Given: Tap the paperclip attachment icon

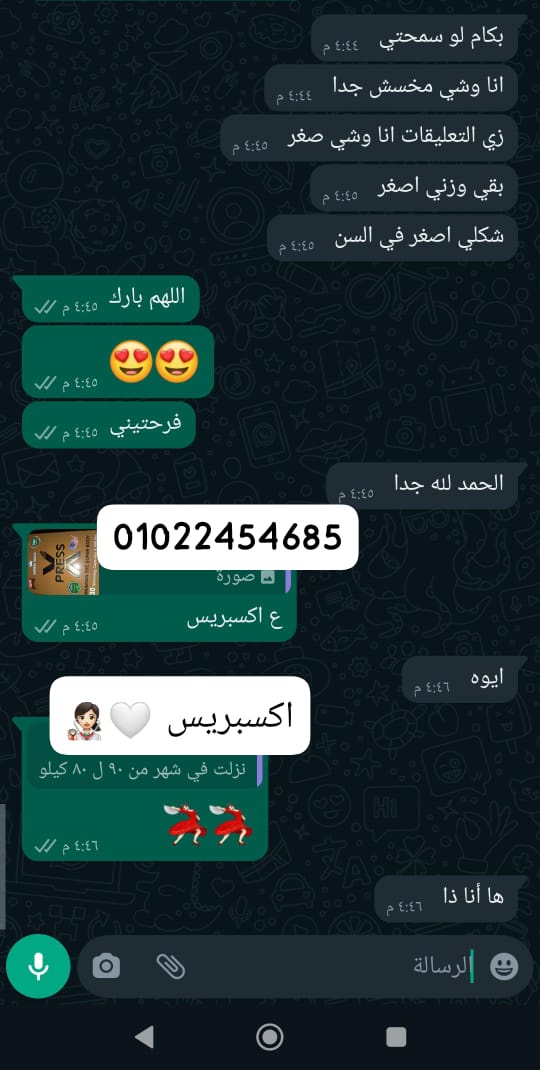Looking at the screenshot, I should [x=171, y=966].
